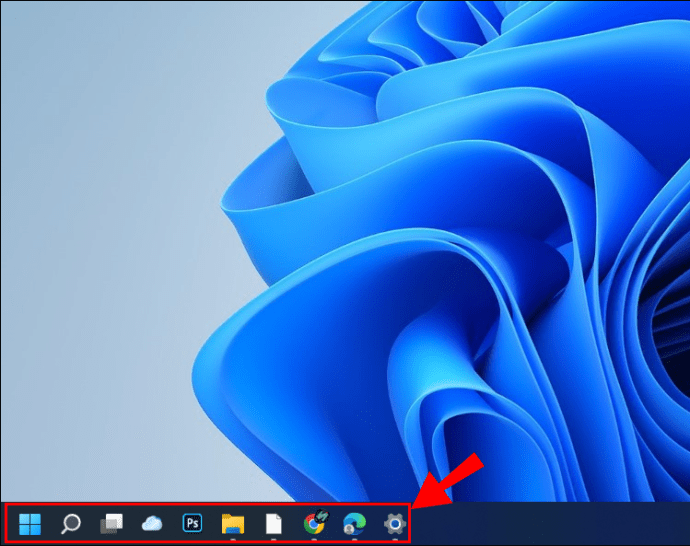Click the empty gray desktop area on left
Viewport: 690px width, 546px height.
(x=90, y=250)
